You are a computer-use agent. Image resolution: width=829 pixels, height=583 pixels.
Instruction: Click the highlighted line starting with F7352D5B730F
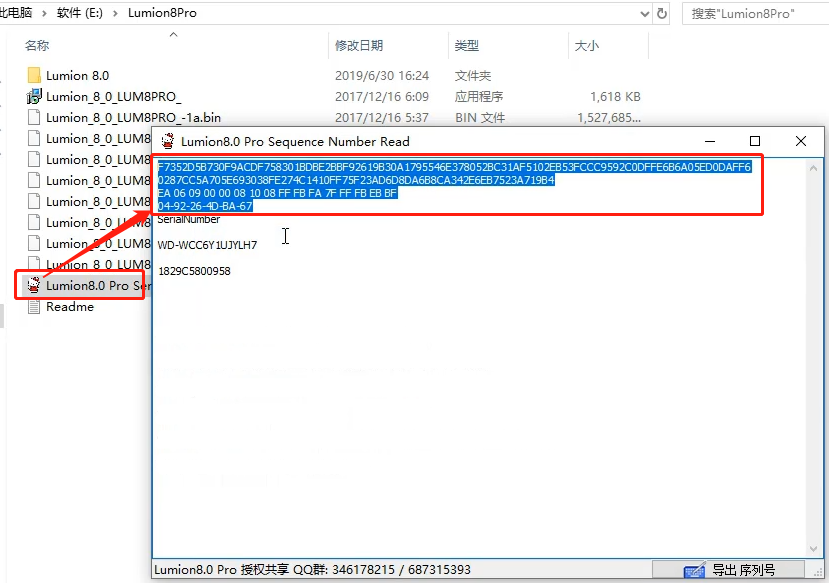click(x=454, y=167)
